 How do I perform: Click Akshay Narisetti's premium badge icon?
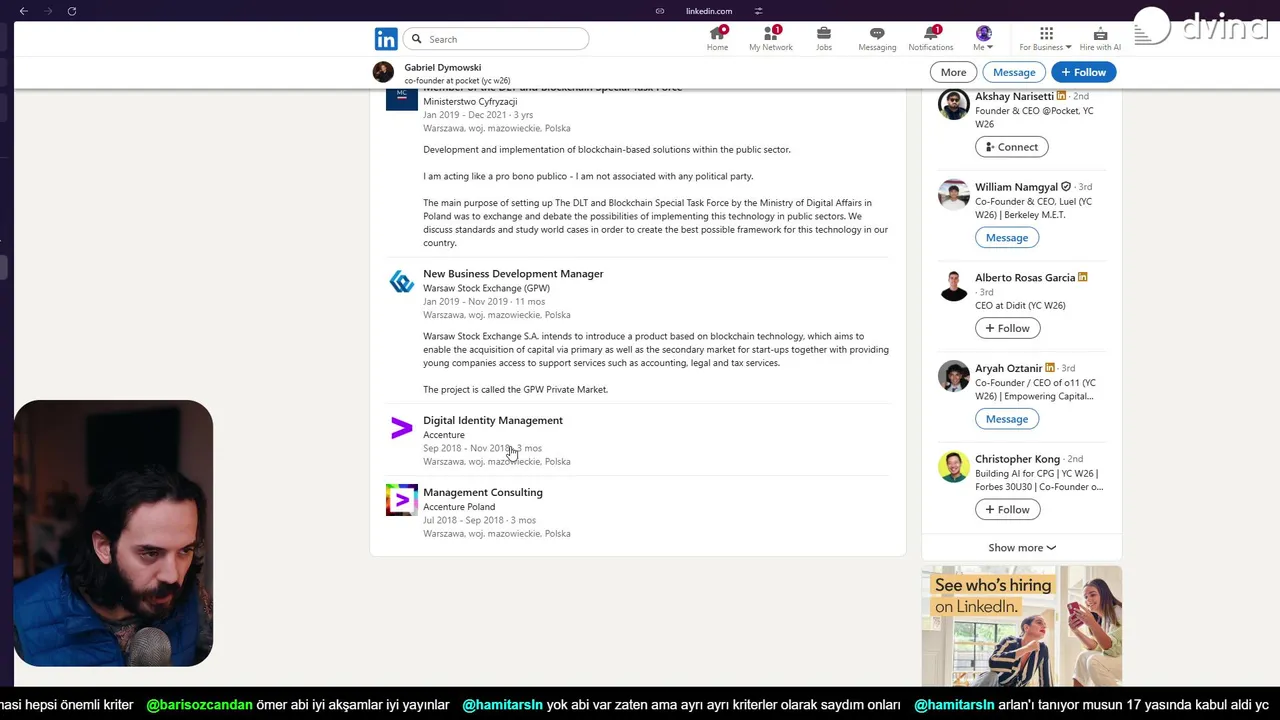1061,96
